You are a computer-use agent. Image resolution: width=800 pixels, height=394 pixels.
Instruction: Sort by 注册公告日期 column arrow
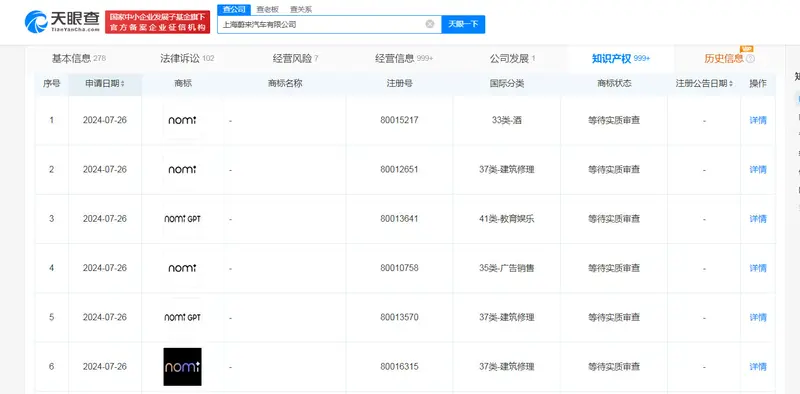[x=731, y=84]
